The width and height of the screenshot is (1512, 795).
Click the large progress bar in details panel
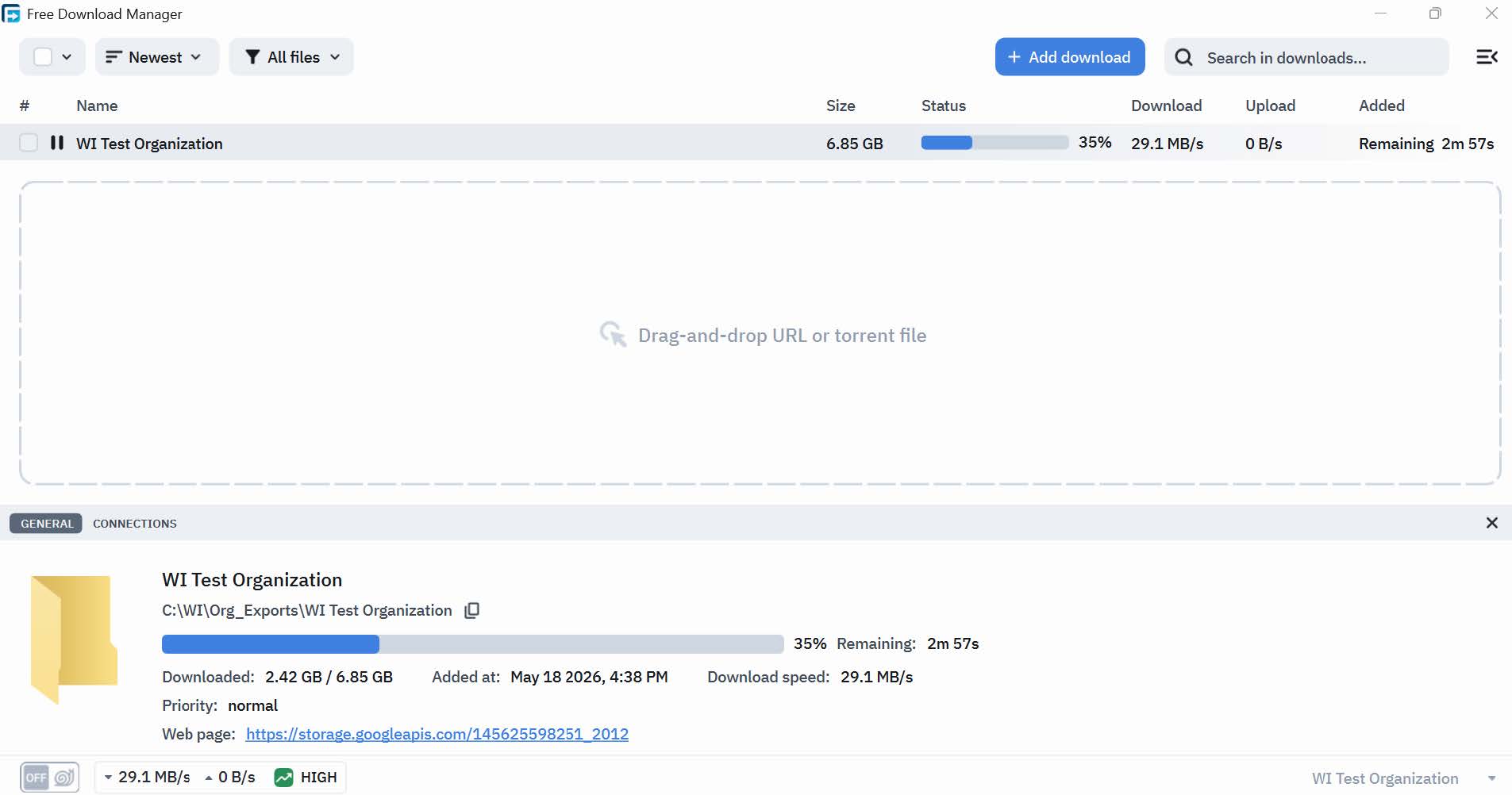click(x=472, y=643)
